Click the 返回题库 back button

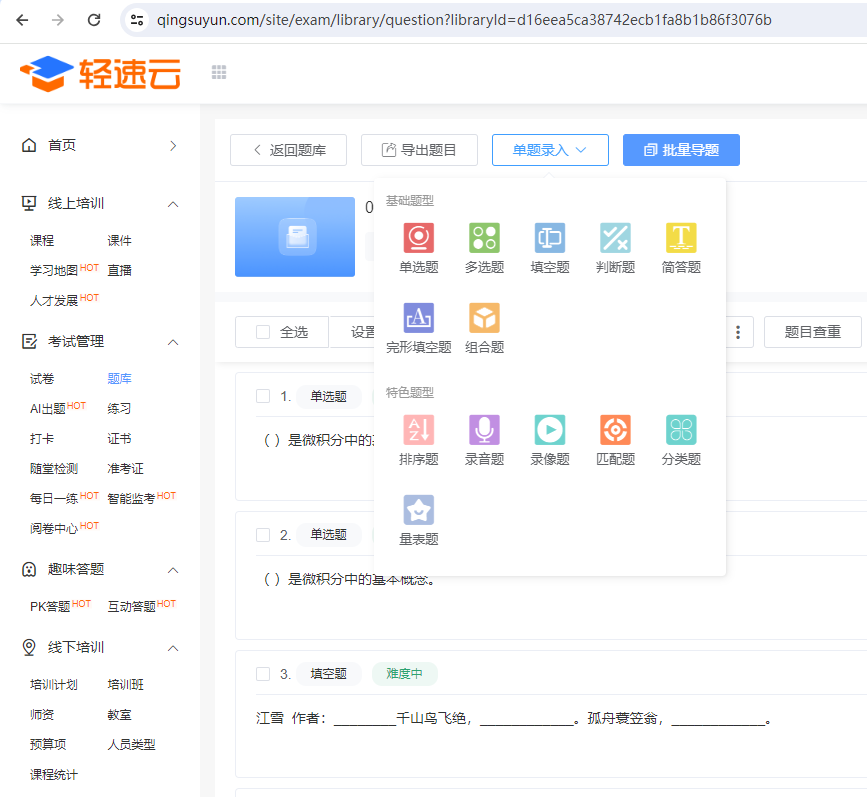(288, 150)
